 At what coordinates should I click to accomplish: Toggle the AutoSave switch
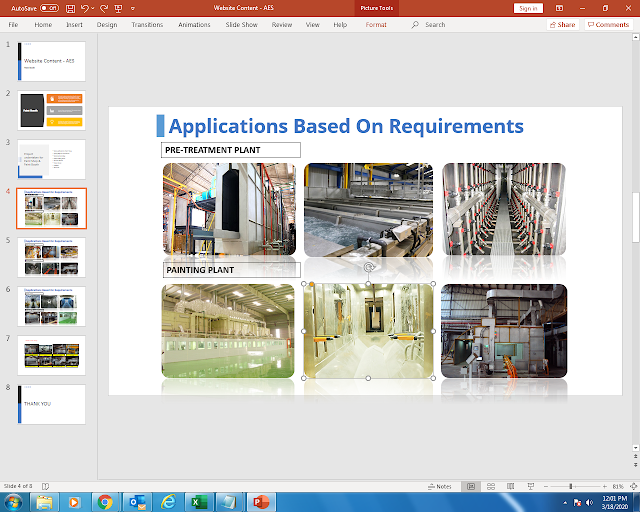pos(49,8)
